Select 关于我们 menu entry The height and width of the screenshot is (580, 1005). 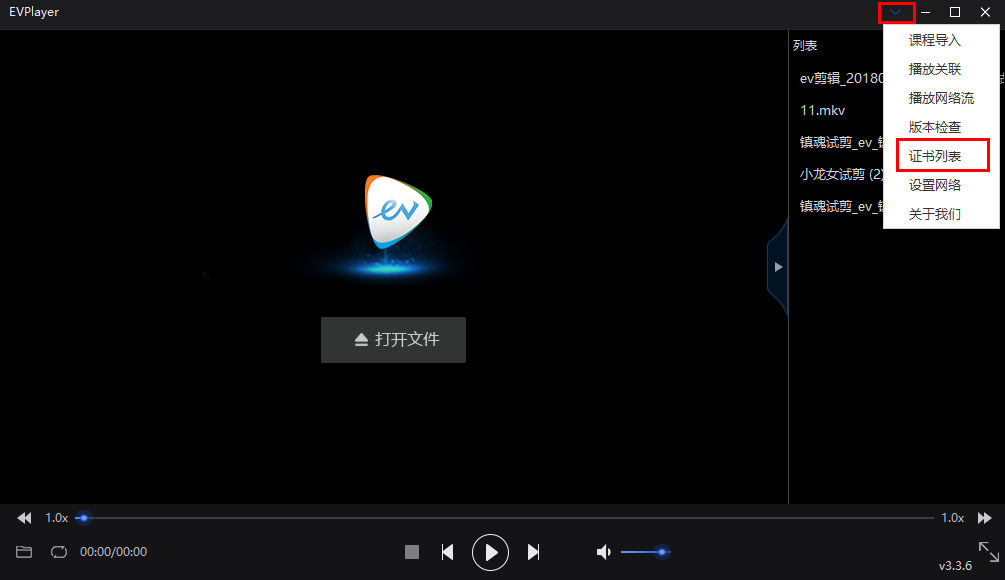click(x=935, y=214)
